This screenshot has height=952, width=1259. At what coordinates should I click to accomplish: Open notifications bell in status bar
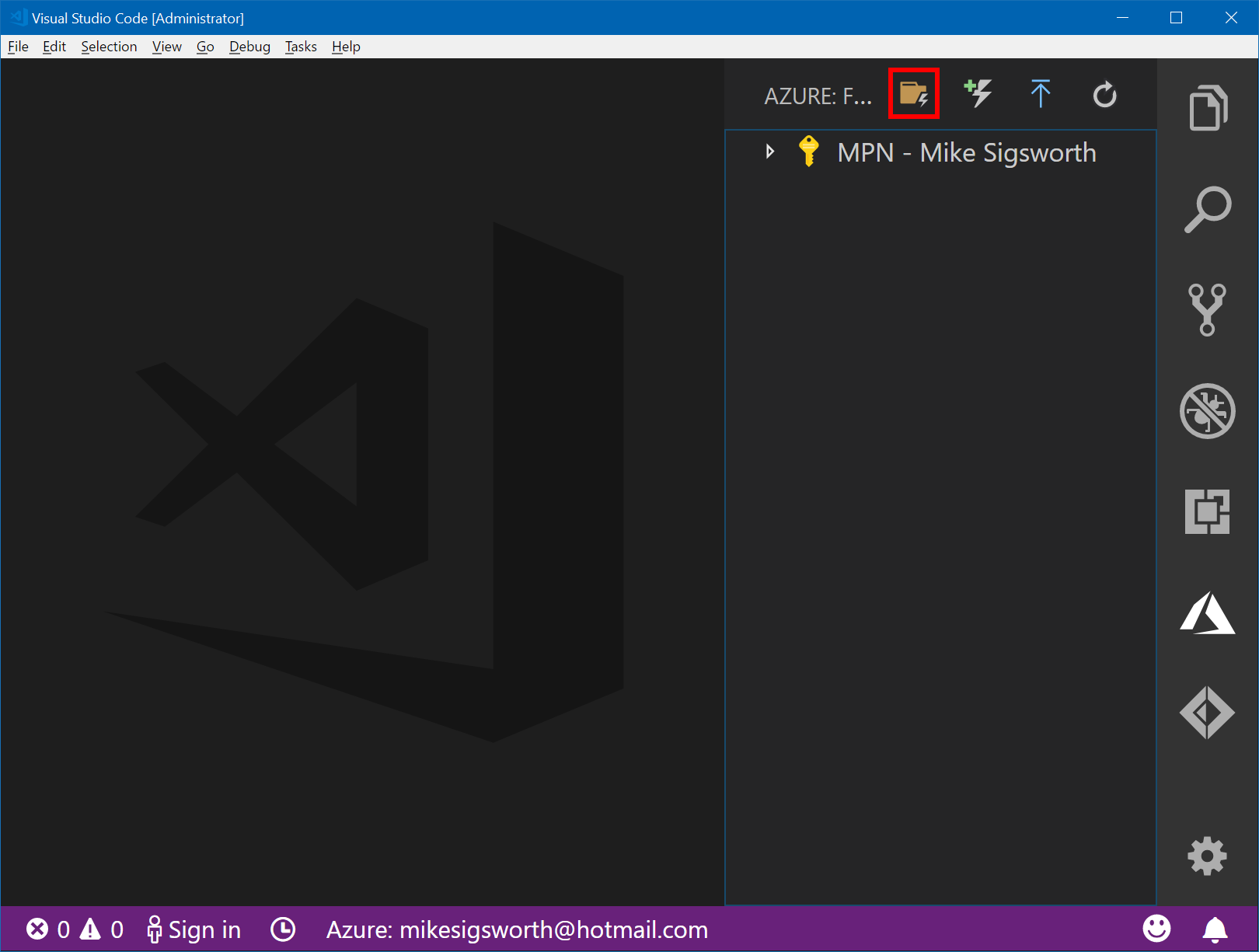tap(1215, 929)
